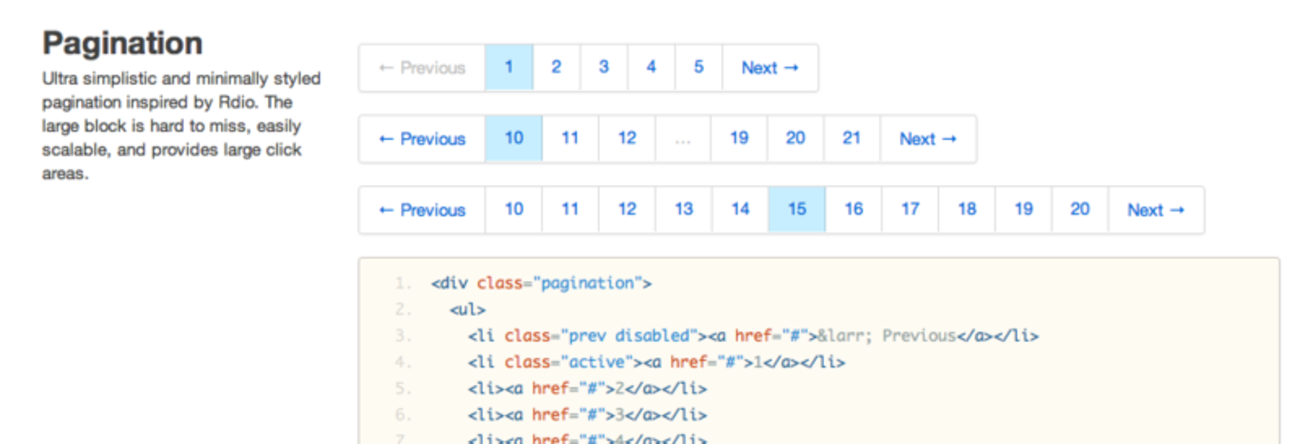This screenshot has width=1300, height=444.
Task: Jump to page 21
Action: pyautogui.click(x=851, y=139)
